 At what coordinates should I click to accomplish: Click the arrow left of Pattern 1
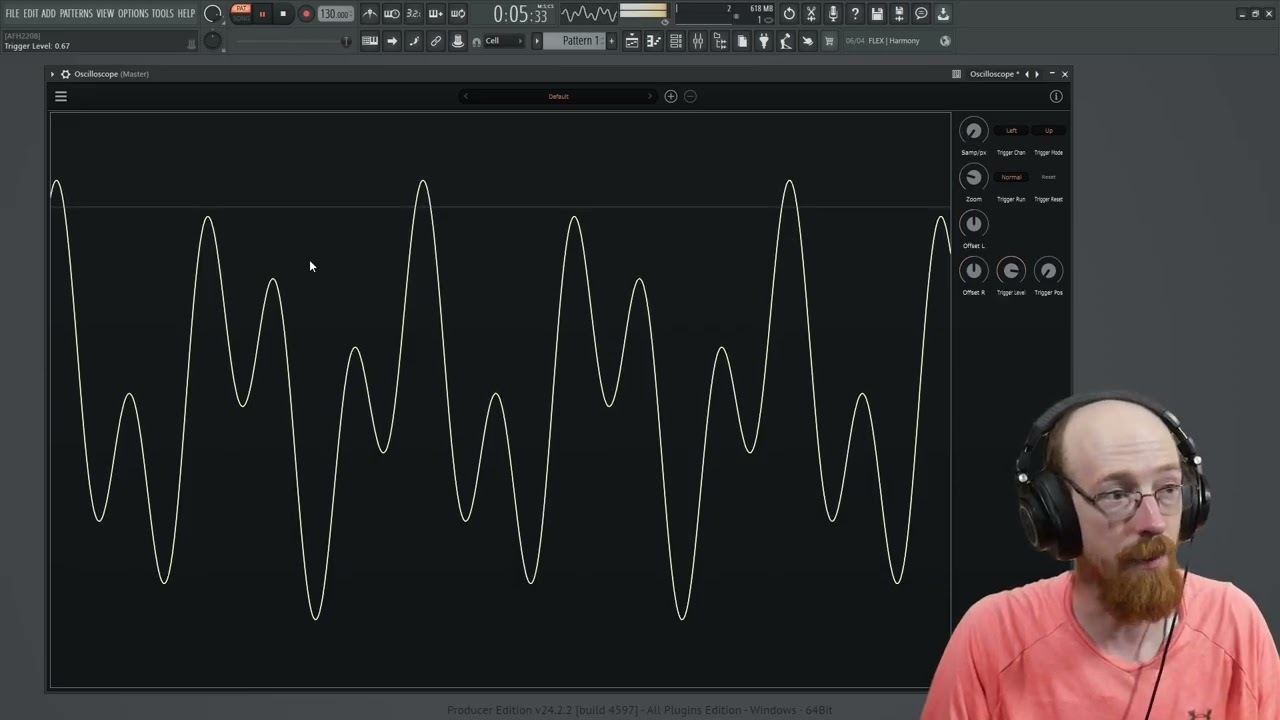537,41
